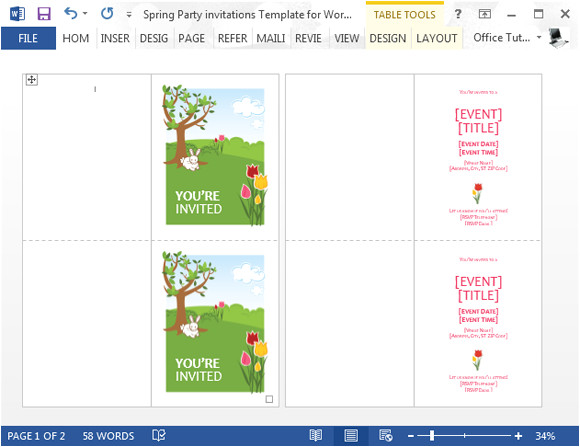Switch to Web Layout view
The height and width of the screenshot is (447, 580).
pos(385,436)
